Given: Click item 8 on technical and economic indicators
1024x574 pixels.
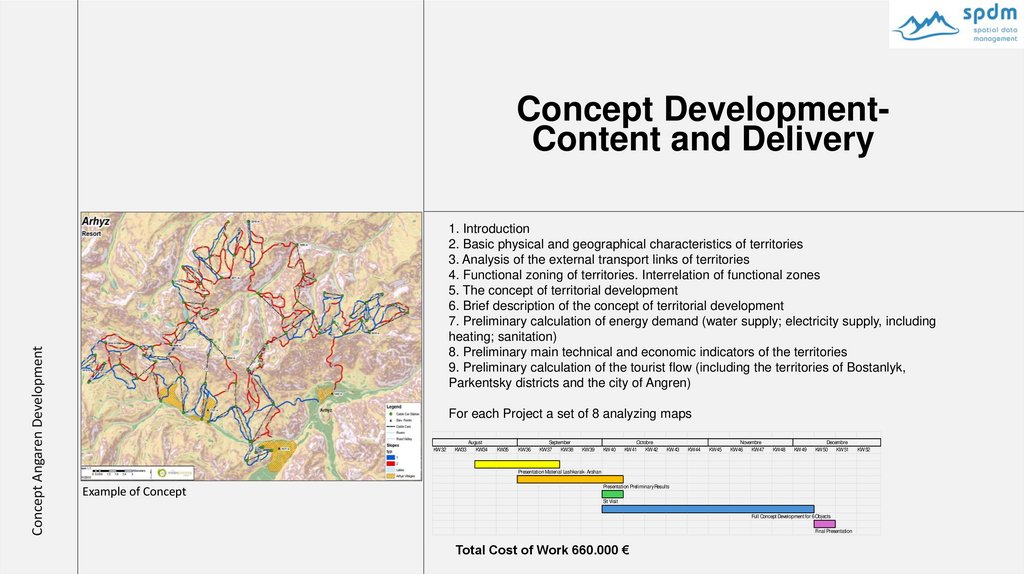Looking at the screenshot, I should click(x=648, y=352).
